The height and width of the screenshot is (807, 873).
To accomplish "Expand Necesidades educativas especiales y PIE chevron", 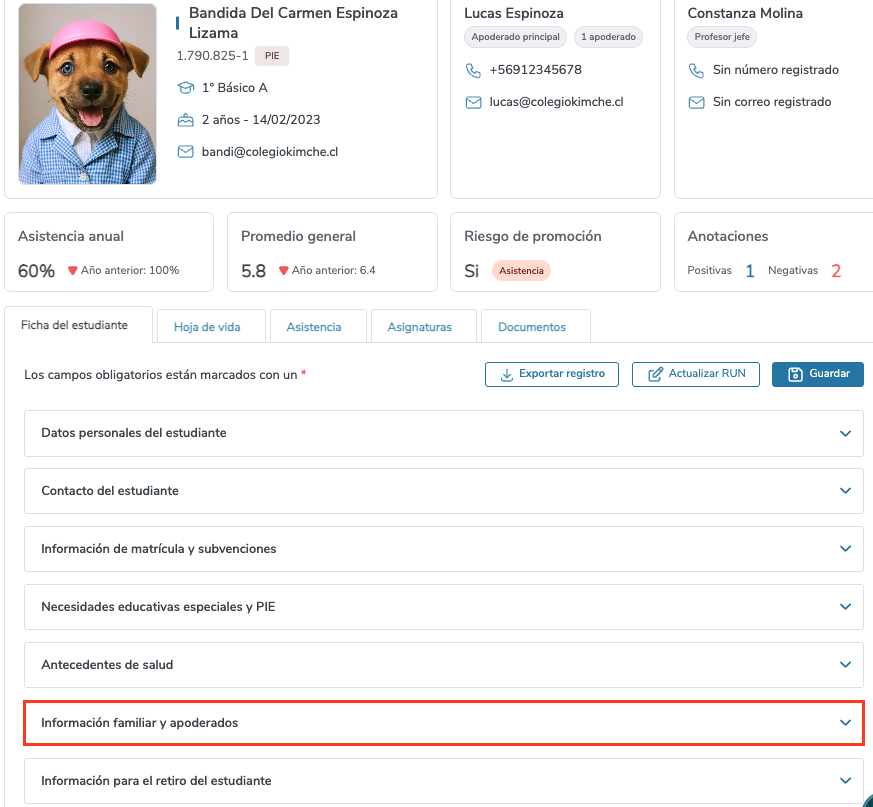I will (845, 607).
